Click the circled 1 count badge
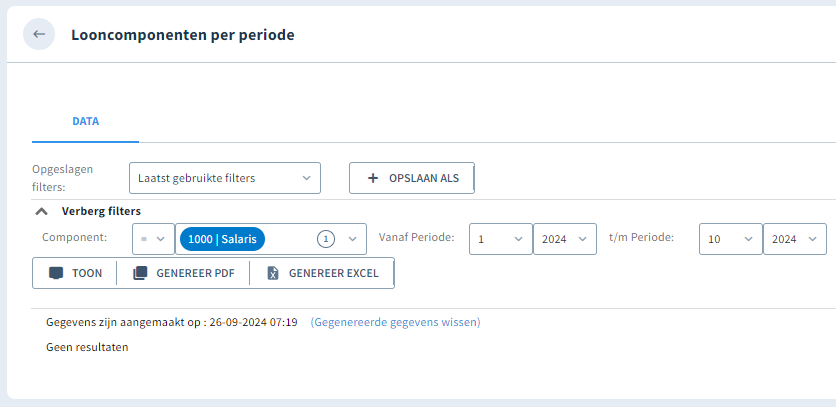 point(326,239)
